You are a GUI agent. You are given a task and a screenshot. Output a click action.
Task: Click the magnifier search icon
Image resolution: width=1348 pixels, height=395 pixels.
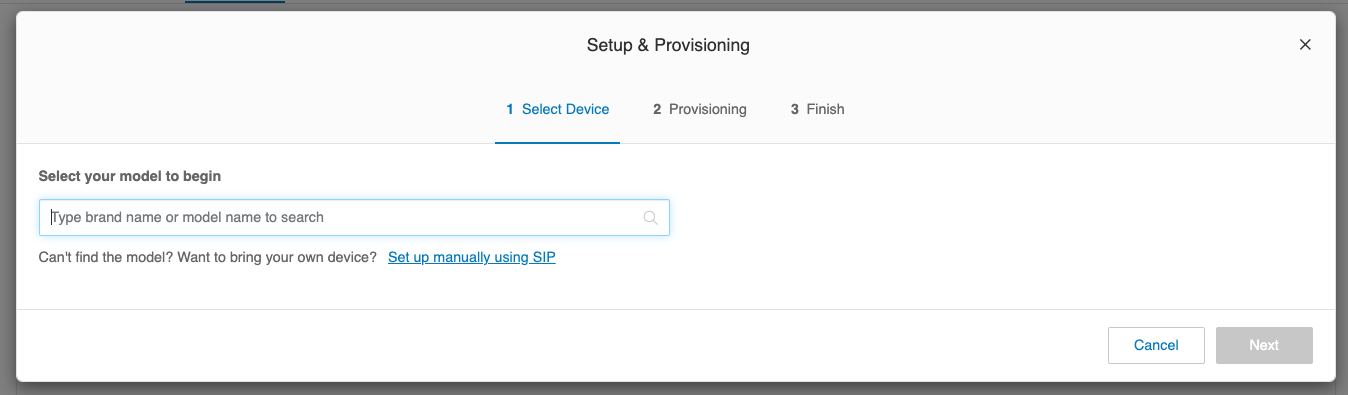coord(650,217)
